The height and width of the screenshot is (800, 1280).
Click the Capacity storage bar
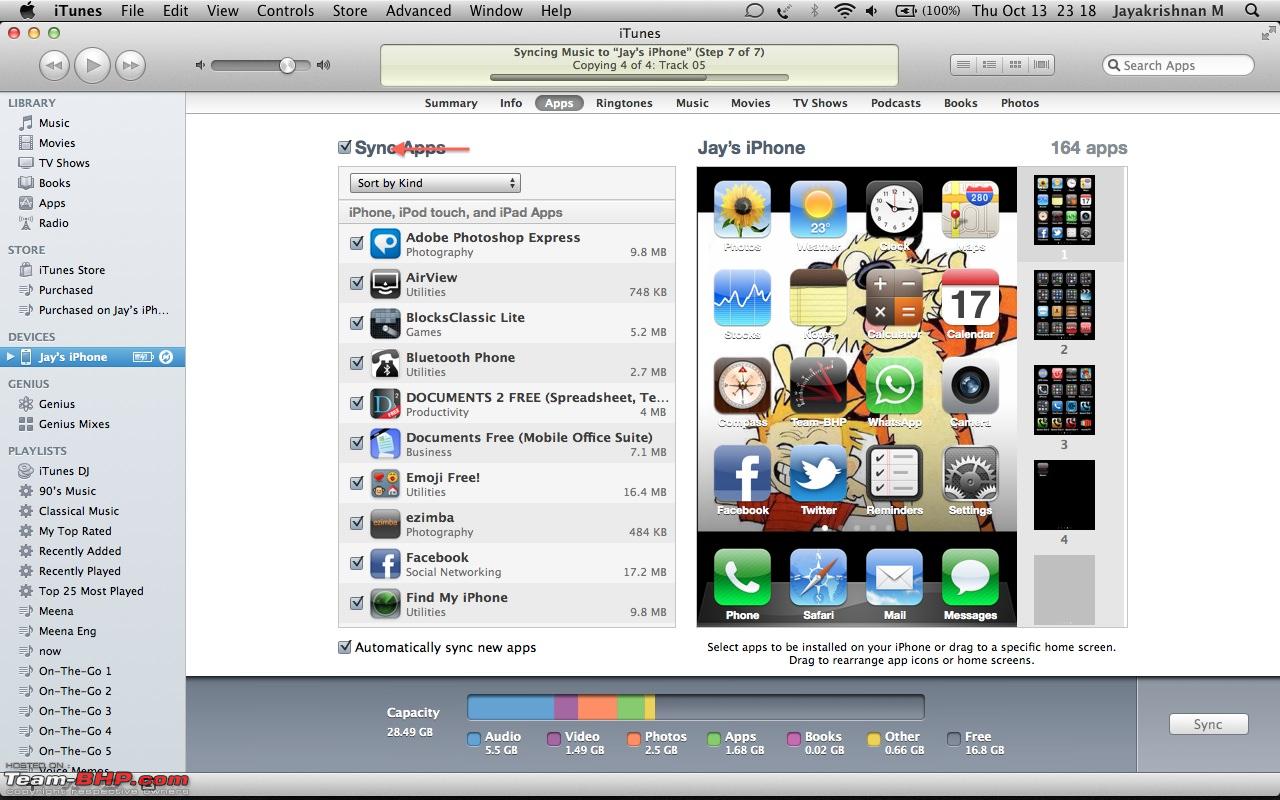[696, 708]
